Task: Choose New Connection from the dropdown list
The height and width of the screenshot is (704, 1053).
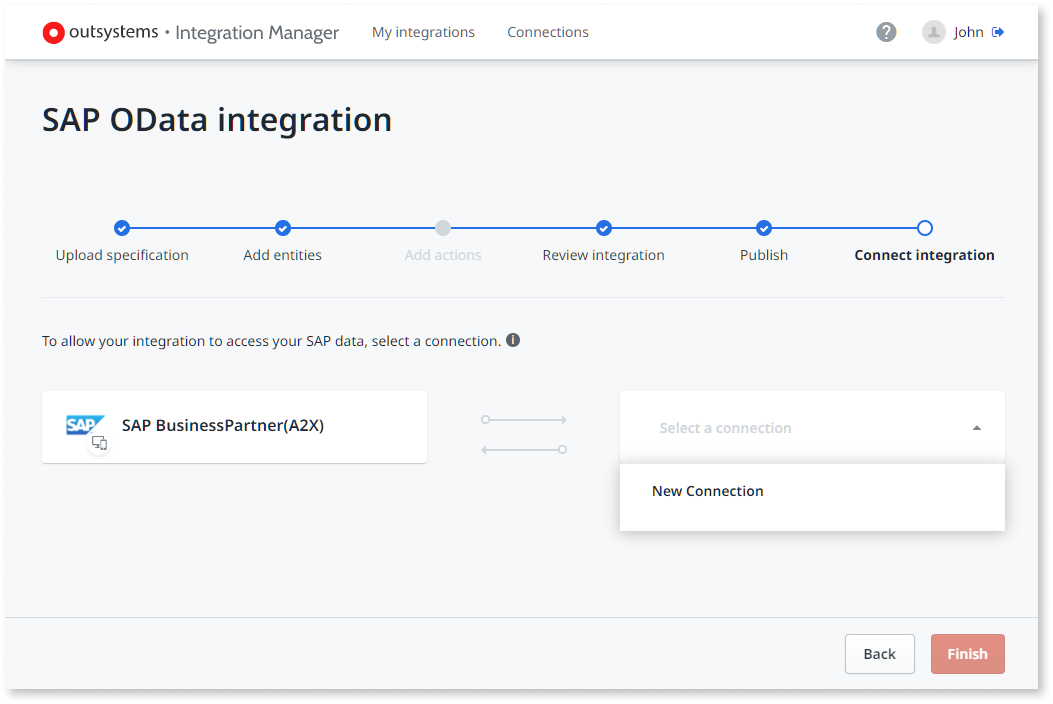Action: click(x=708, y=491)
